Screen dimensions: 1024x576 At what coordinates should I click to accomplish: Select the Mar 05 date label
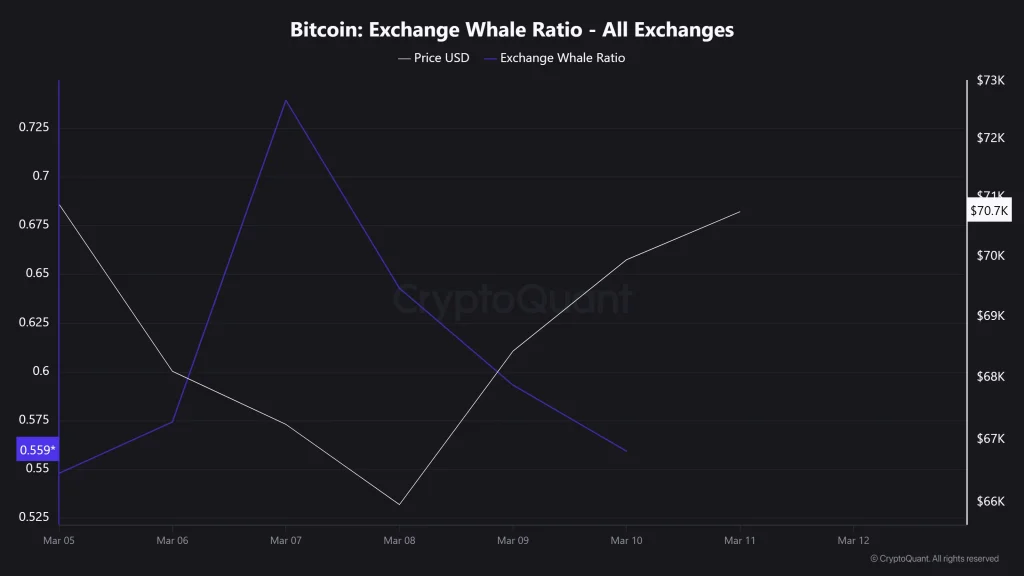59,540
